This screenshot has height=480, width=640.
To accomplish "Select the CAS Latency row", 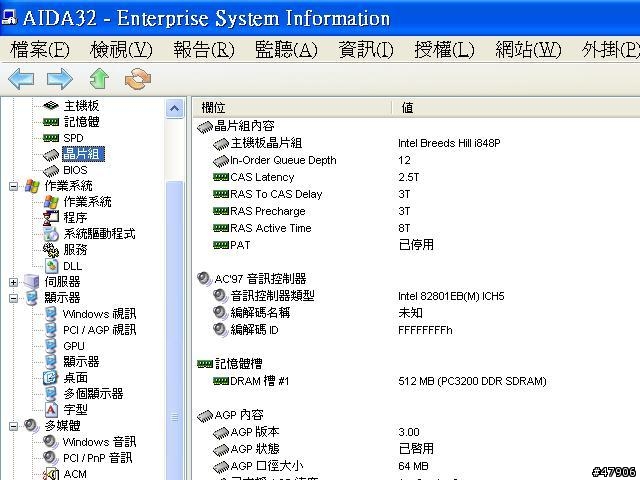I will [x=416, y=177].
